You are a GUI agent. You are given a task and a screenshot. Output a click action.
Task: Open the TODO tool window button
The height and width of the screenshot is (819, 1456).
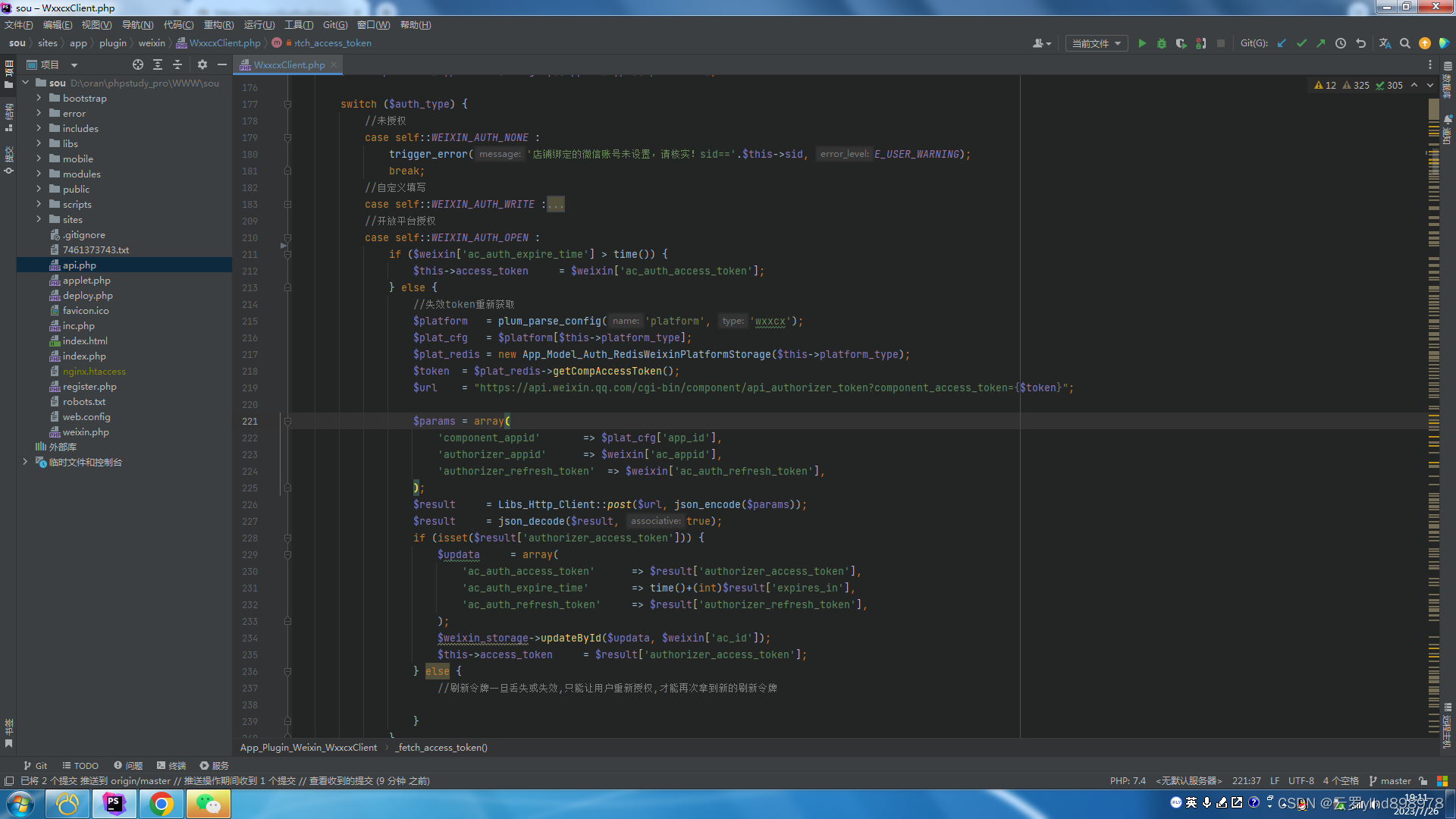pyautogui.click(x=80, y=765)
